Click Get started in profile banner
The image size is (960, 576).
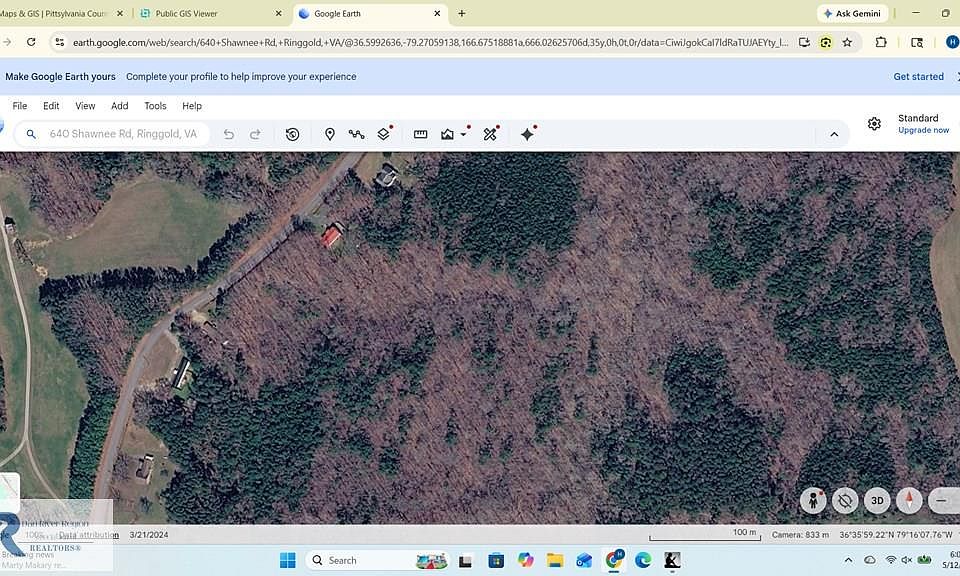click(x=918, y=77)
